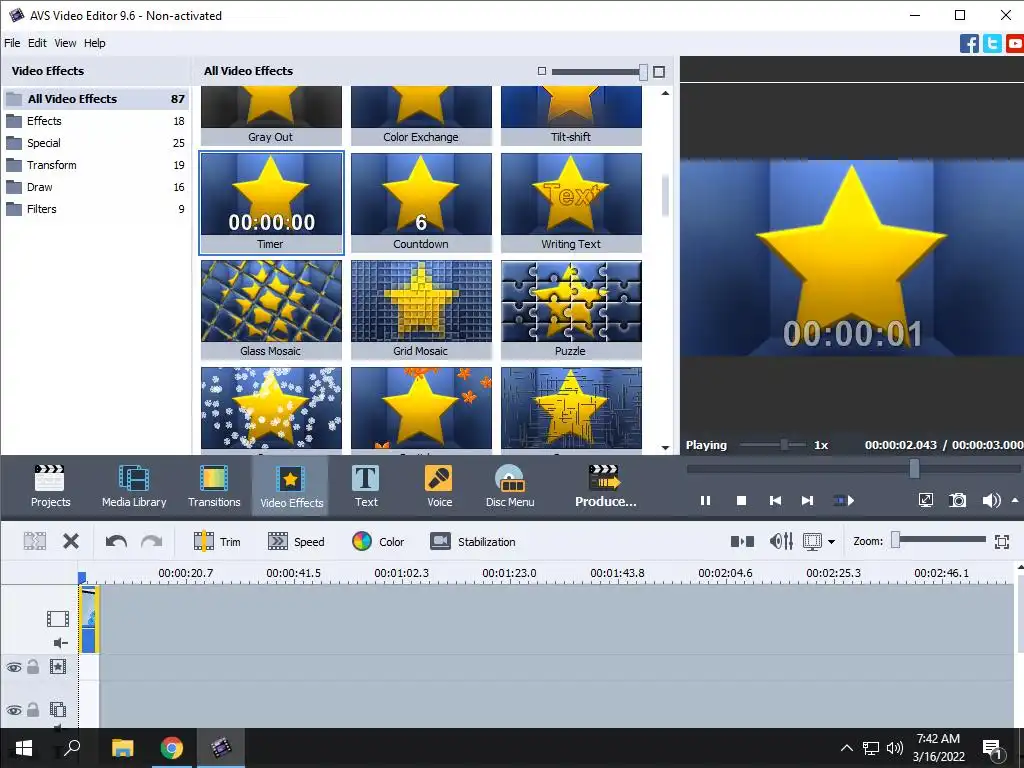Open the File menu
Image resolution: width=1024 pixels, height=768 pixels.
point(12,43)
